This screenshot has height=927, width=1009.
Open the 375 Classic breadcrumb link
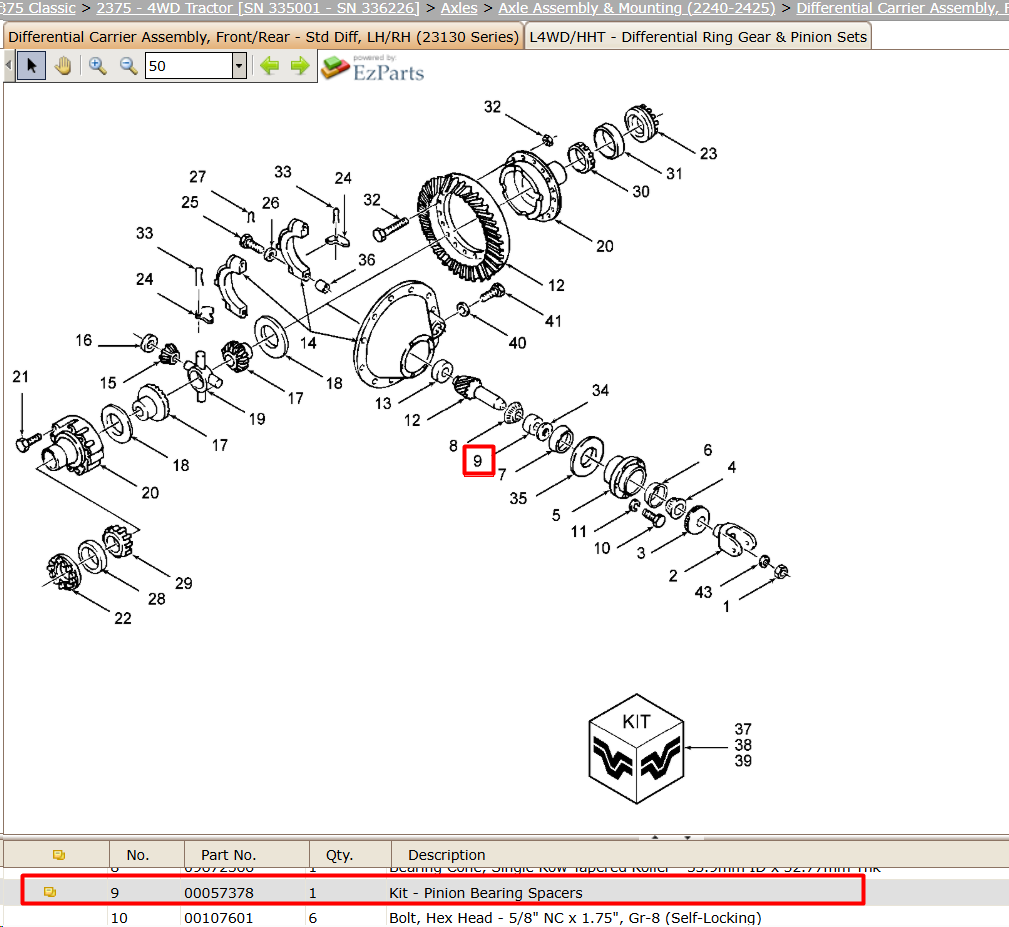click(x=38, y=8)
